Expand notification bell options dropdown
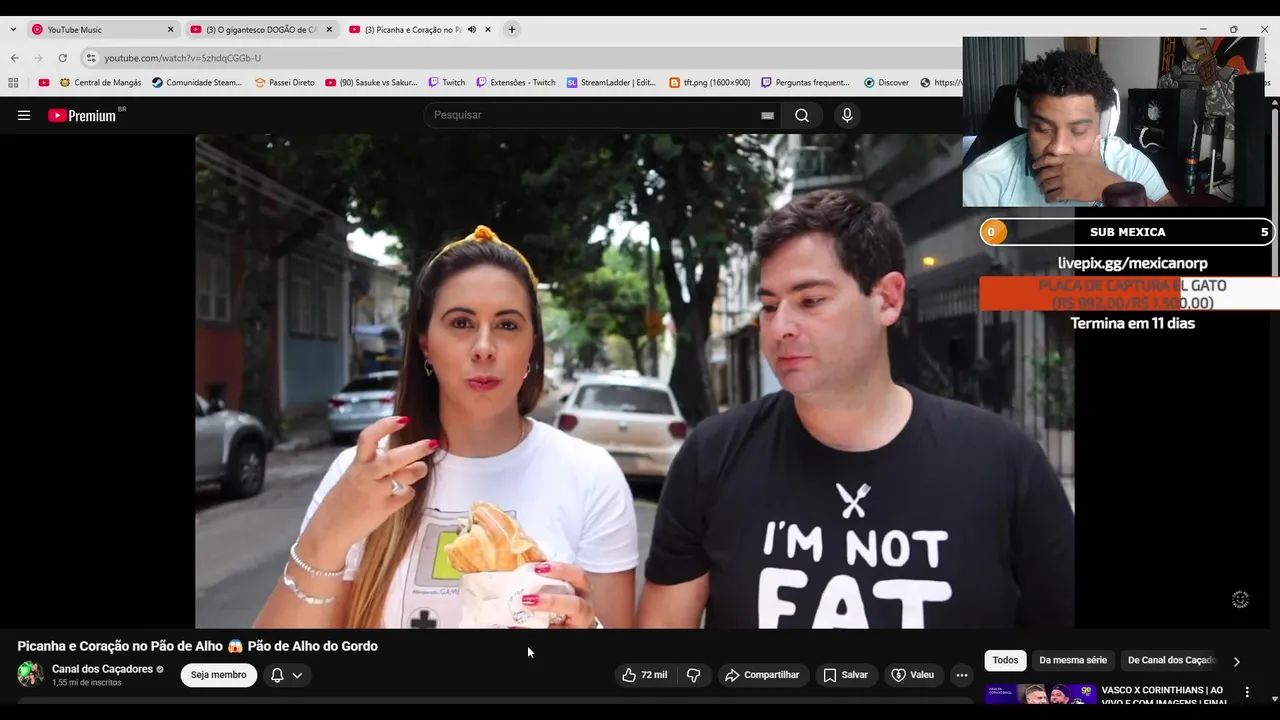 coord(286,675)
